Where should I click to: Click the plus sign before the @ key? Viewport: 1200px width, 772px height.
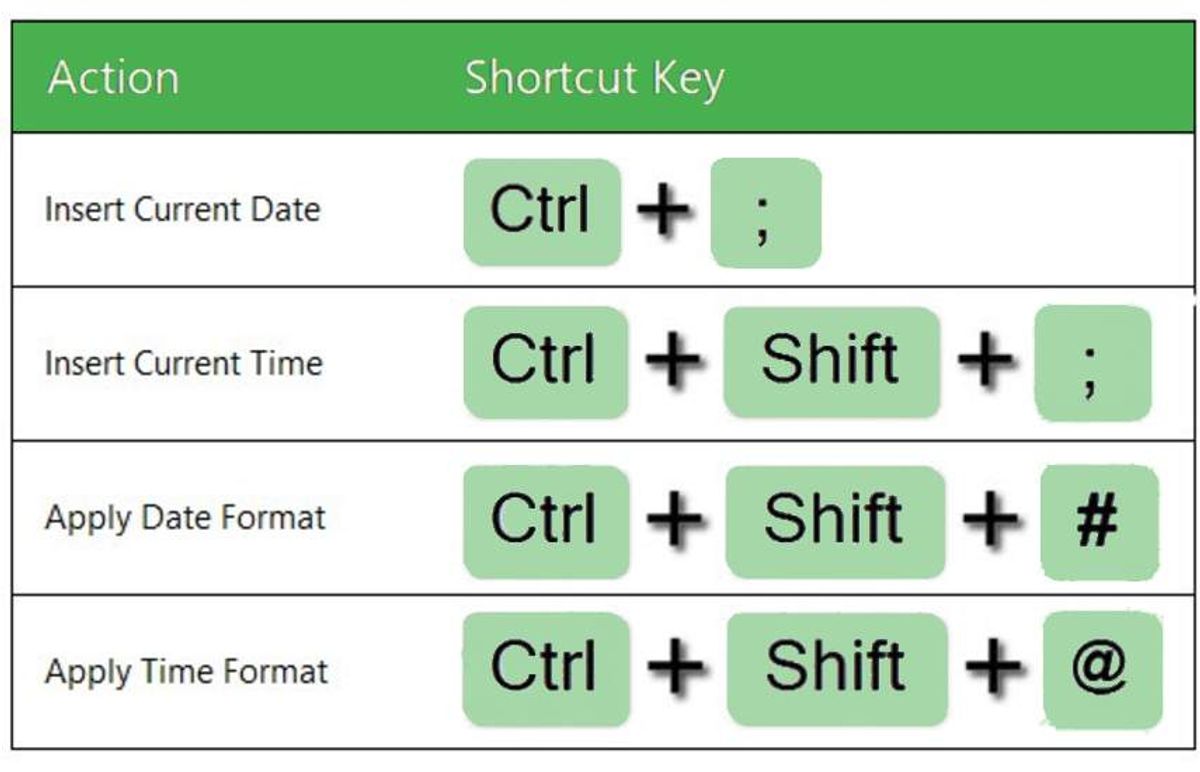995,670
